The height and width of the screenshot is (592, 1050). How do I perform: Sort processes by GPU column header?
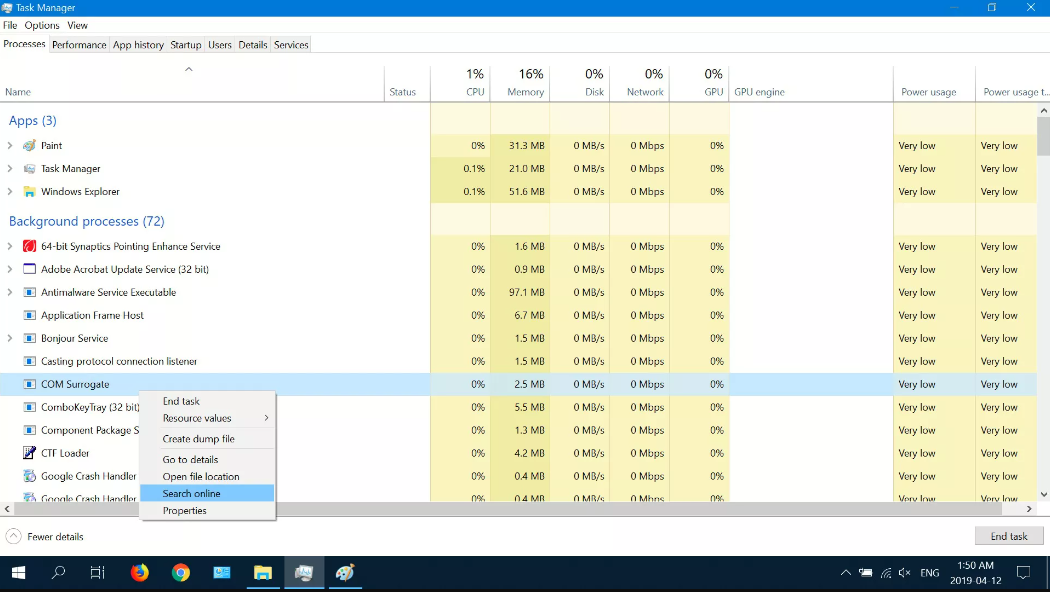(699, 83)
